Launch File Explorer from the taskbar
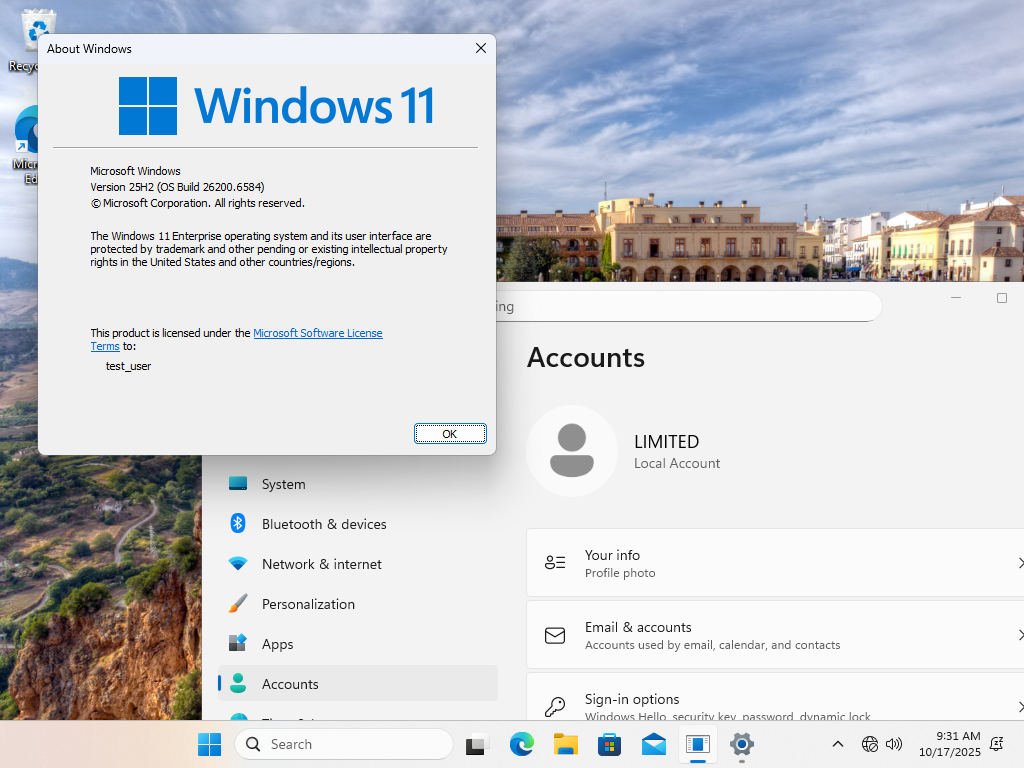1024x768 pixels. click(x=566, y=744)
